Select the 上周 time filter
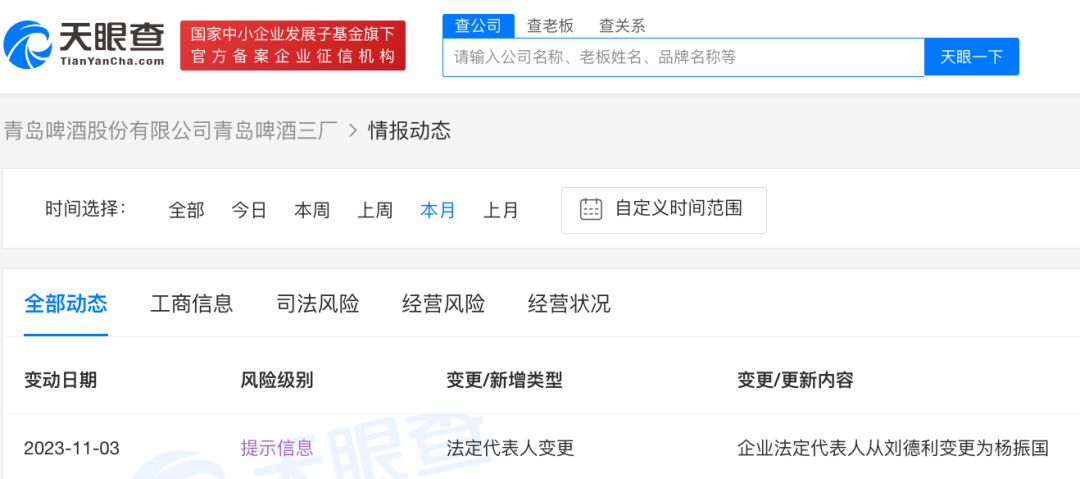The height and width of the screenshot is (479, 1080). point(375,210)
